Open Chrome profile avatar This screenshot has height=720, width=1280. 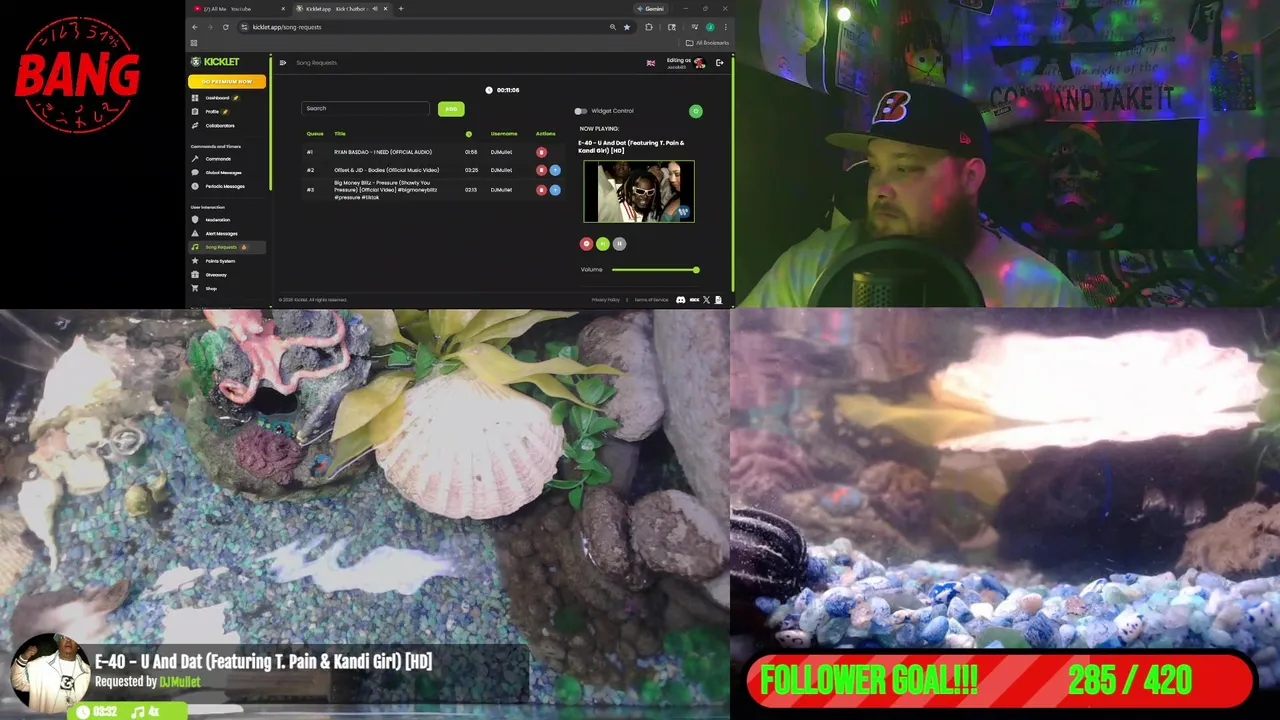pos(710,27)
